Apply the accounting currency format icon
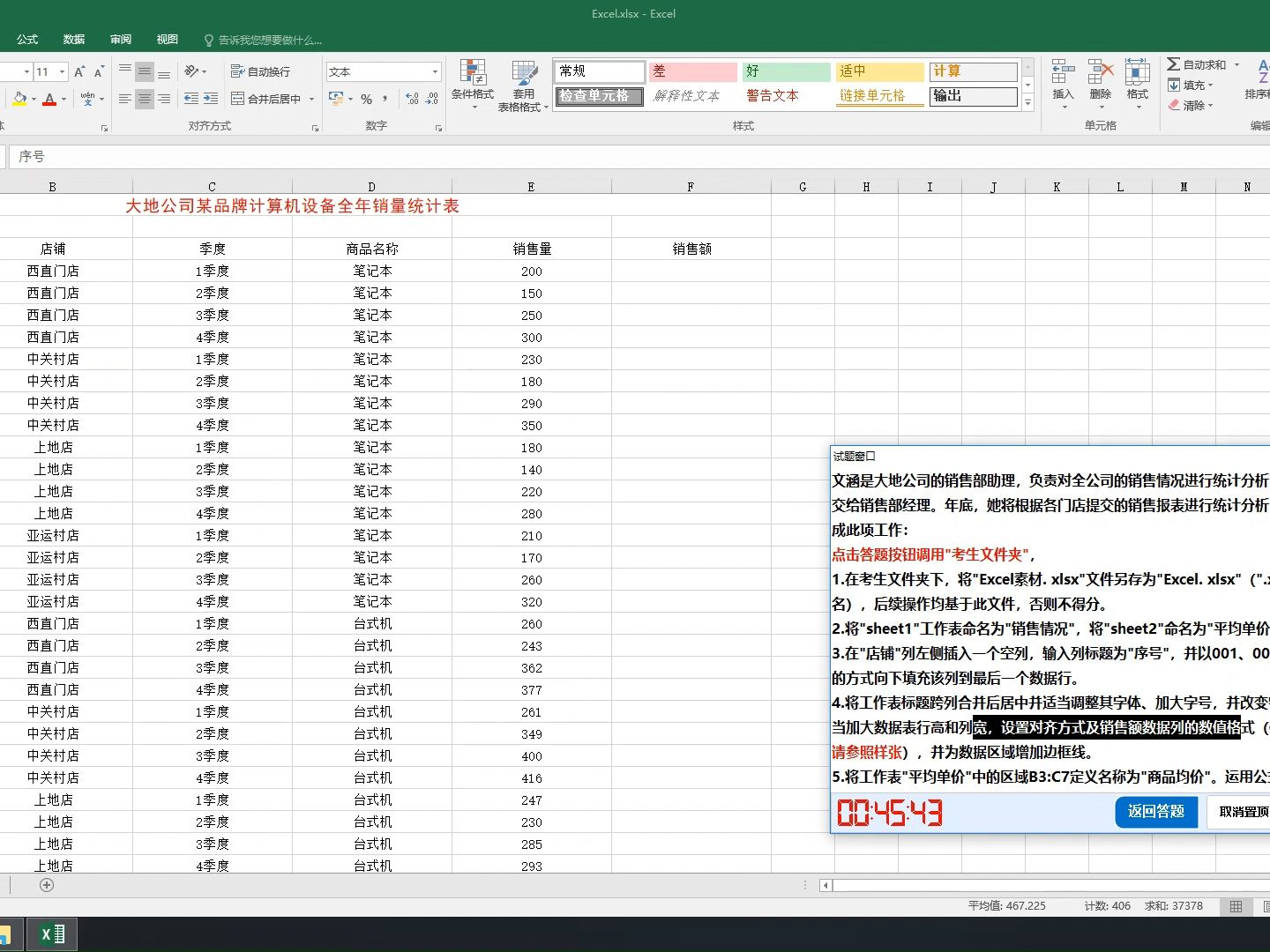1270x952 pixels. point(336,99)
